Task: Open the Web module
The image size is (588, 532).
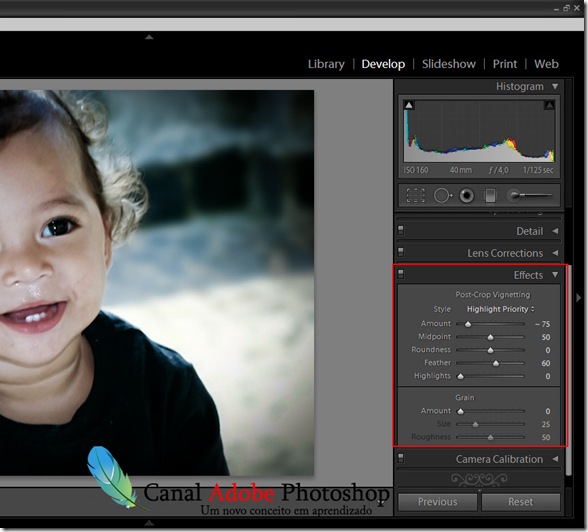Action: click(546, 64)
